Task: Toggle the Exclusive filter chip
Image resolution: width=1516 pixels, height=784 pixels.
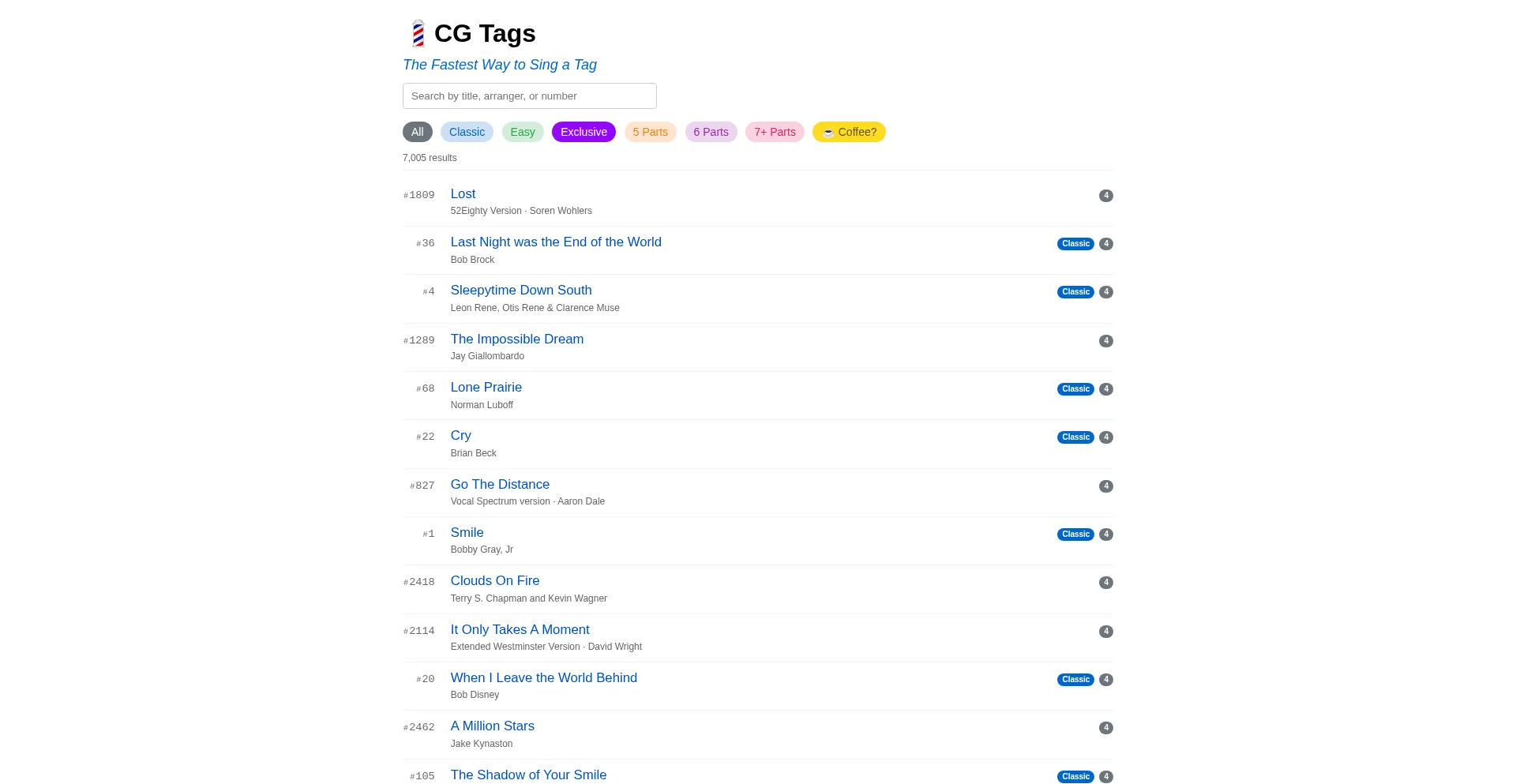Action: [584, 132]
